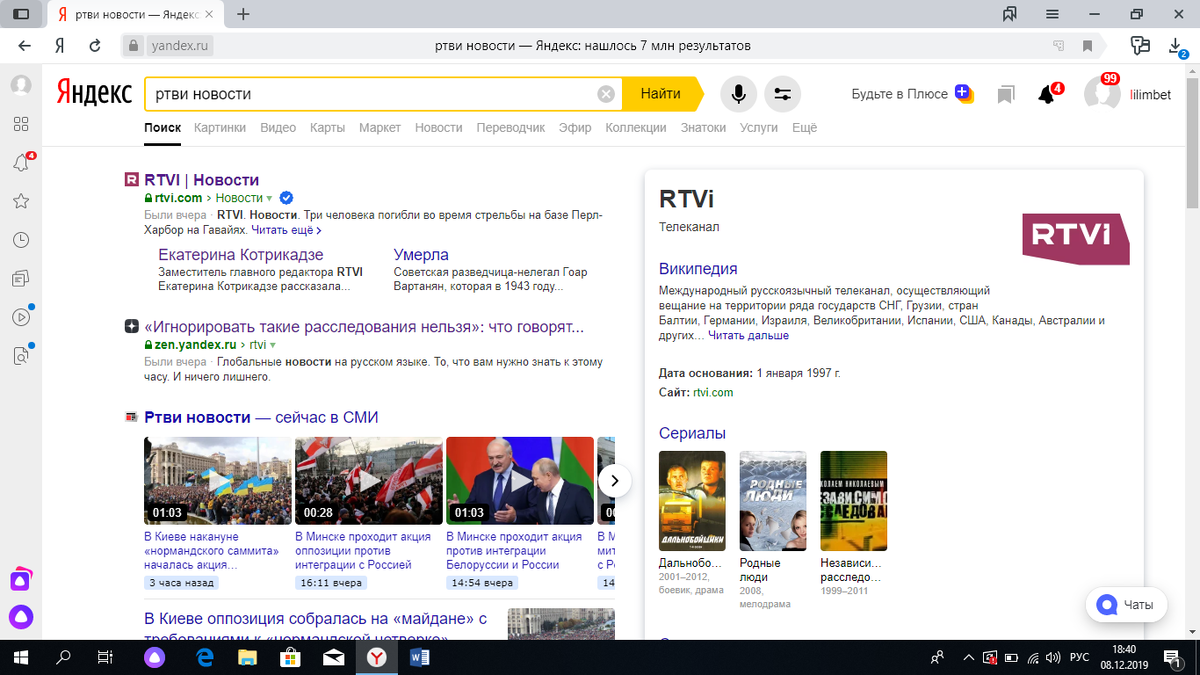Open sidebar profile avatar icon
Screen dimensions: 1200x675
point(20,85)
